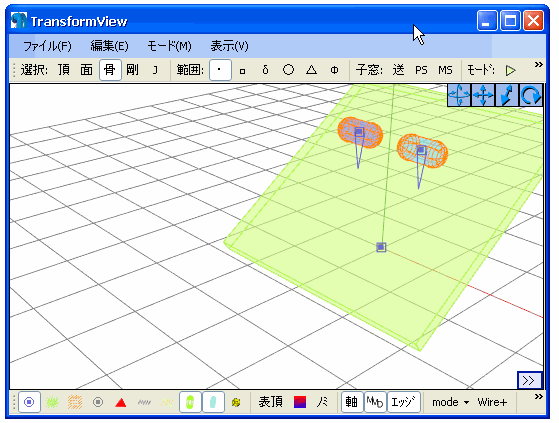Screen dimensions: 559x423
Task: Open the ファイル(F) menu
Action: coord(47,46)
